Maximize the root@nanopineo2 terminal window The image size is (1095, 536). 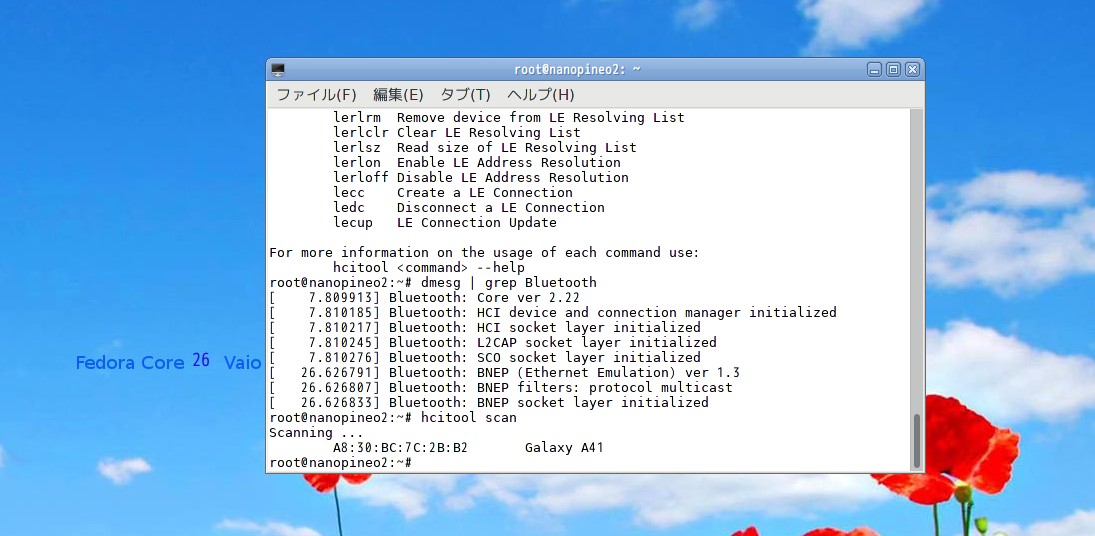[x=893, y=70]
